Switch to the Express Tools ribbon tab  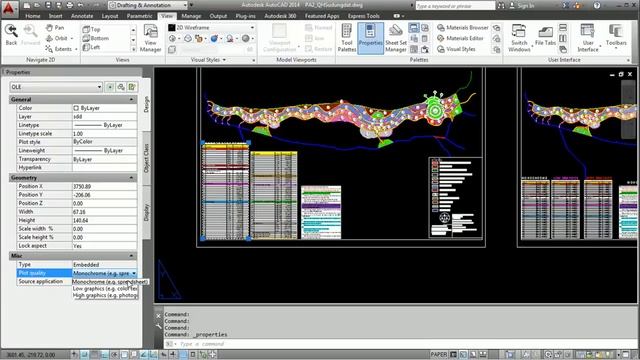(x=364, y=16)
